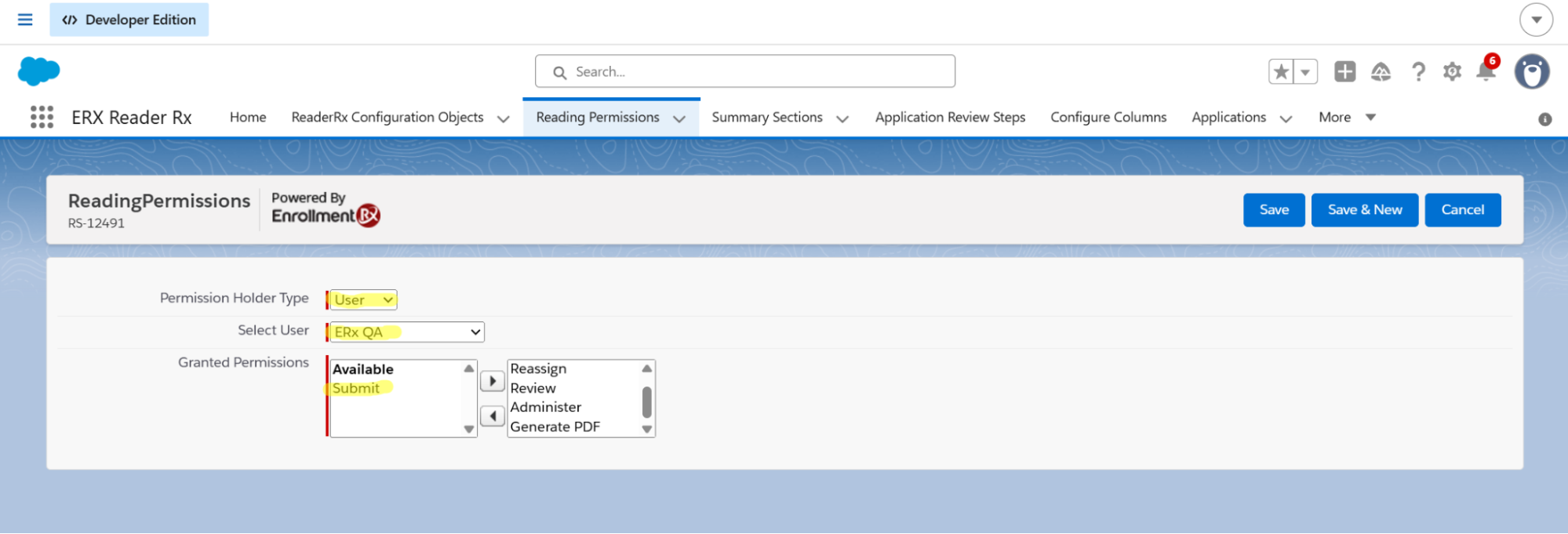Select Generate PDF in granted list

555,427
